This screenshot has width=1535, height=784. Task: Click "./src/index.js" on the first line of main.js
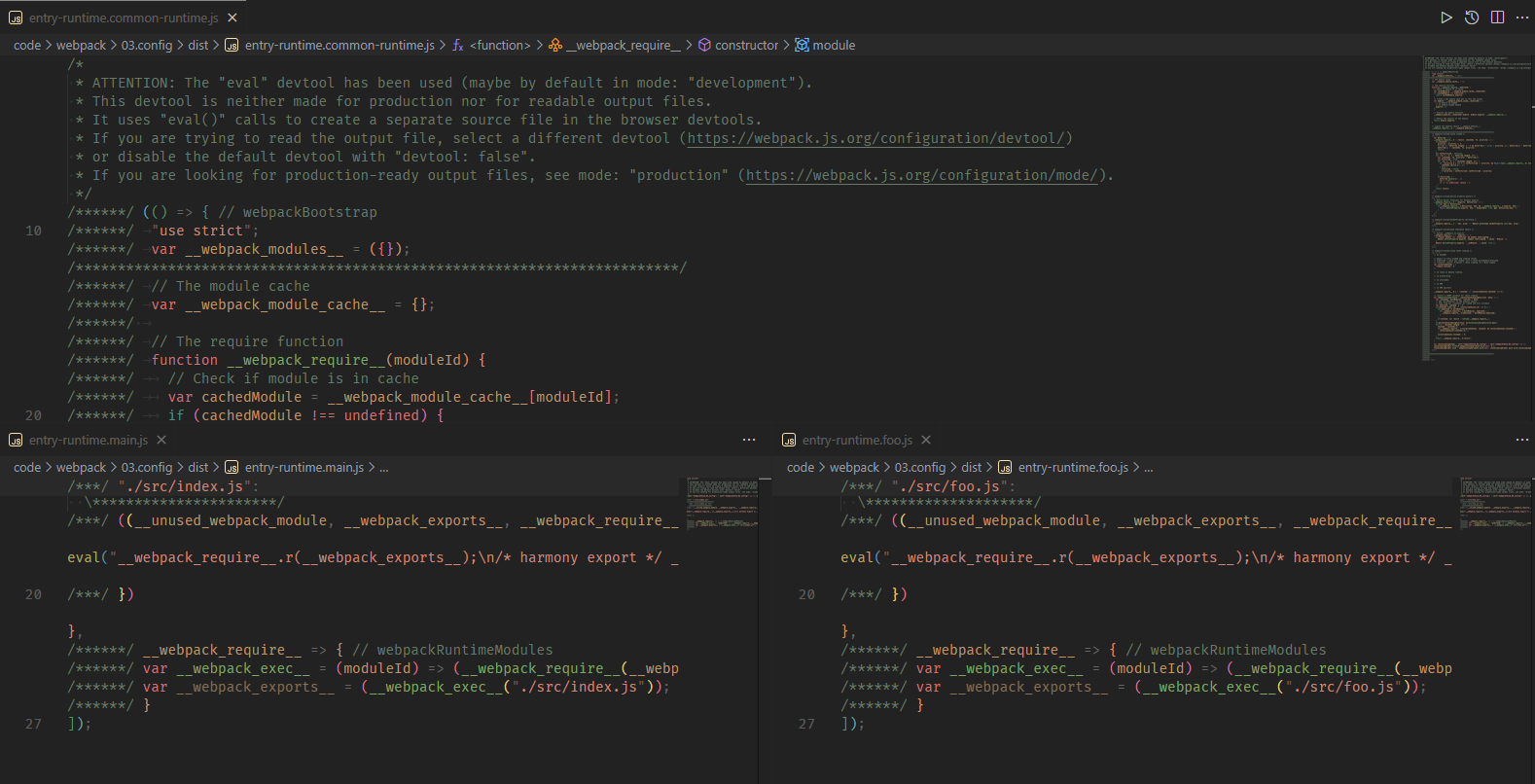(x=185, y=486)
